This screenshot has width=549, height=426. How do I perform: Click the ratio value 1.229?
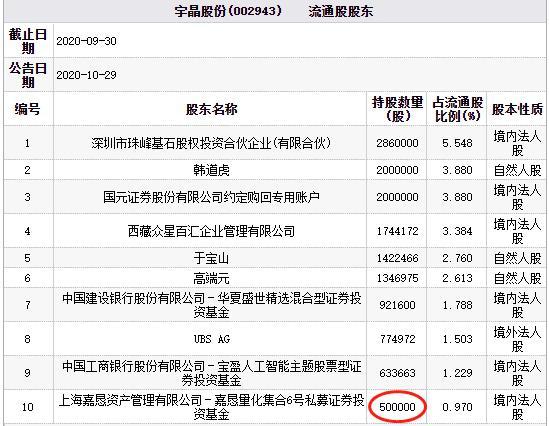coord(457,373)
